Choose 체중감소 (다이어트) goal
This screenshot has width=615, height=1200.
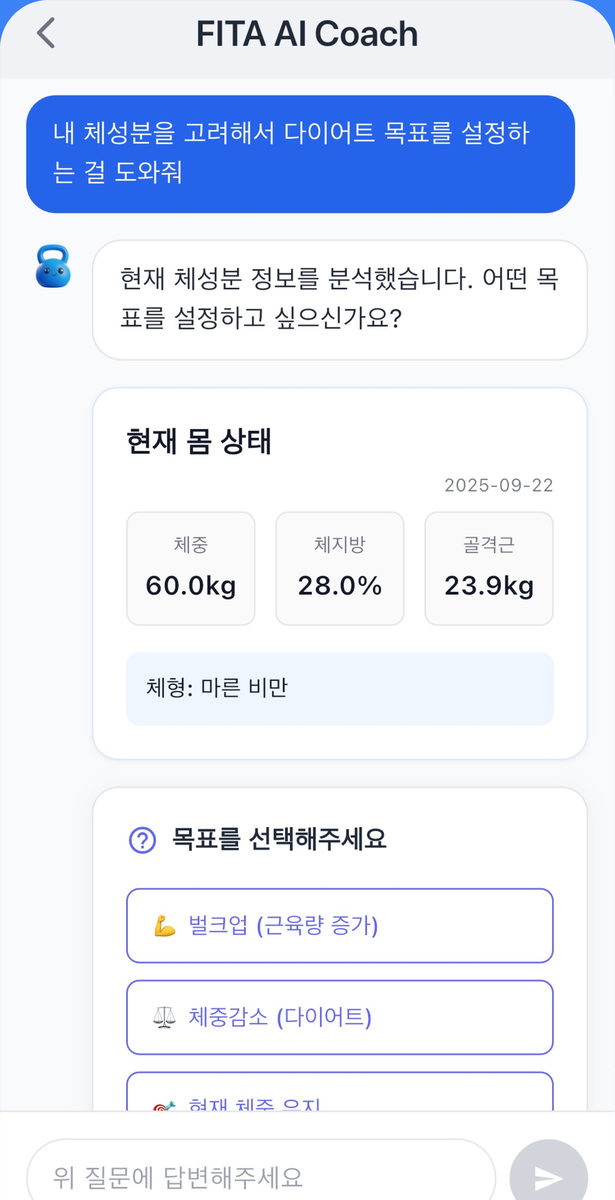click(x=340, y=1018)
